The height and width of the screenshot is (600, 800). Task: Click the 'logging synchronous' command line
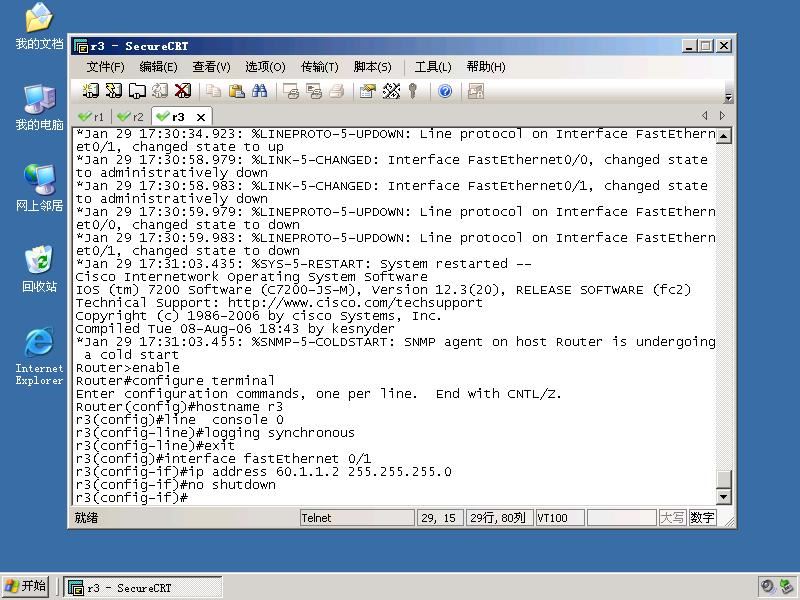click(x=215, y=433)
